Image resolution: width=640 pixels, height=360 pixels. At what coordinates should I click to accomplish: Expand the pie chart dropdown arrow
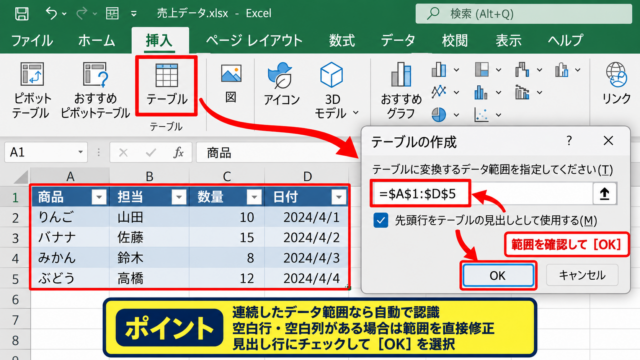[x=456, y=115]
